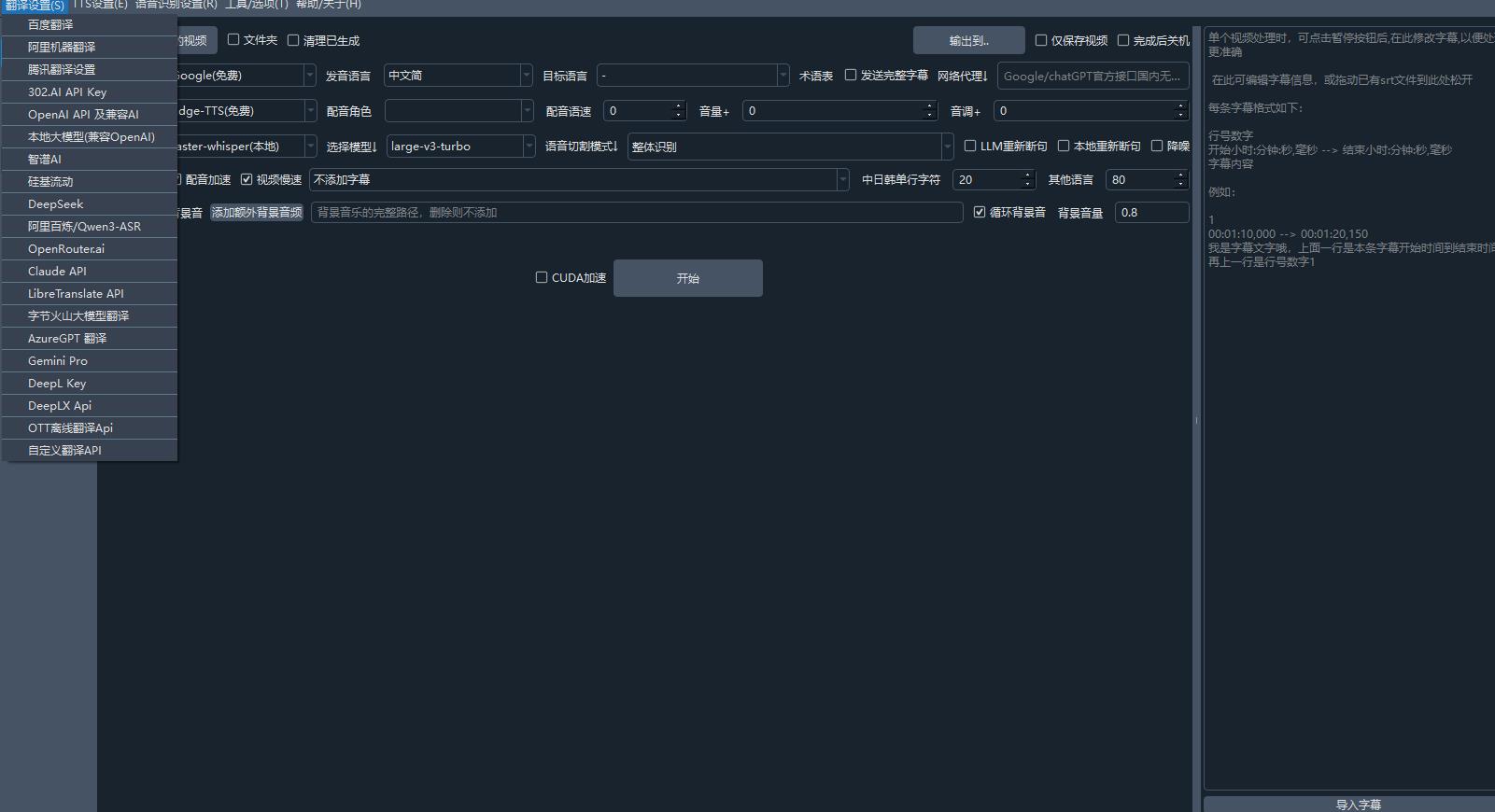1495x812 pixels.
Task: Click 添加额外背景音频 button
Action: tap(257, 213)
